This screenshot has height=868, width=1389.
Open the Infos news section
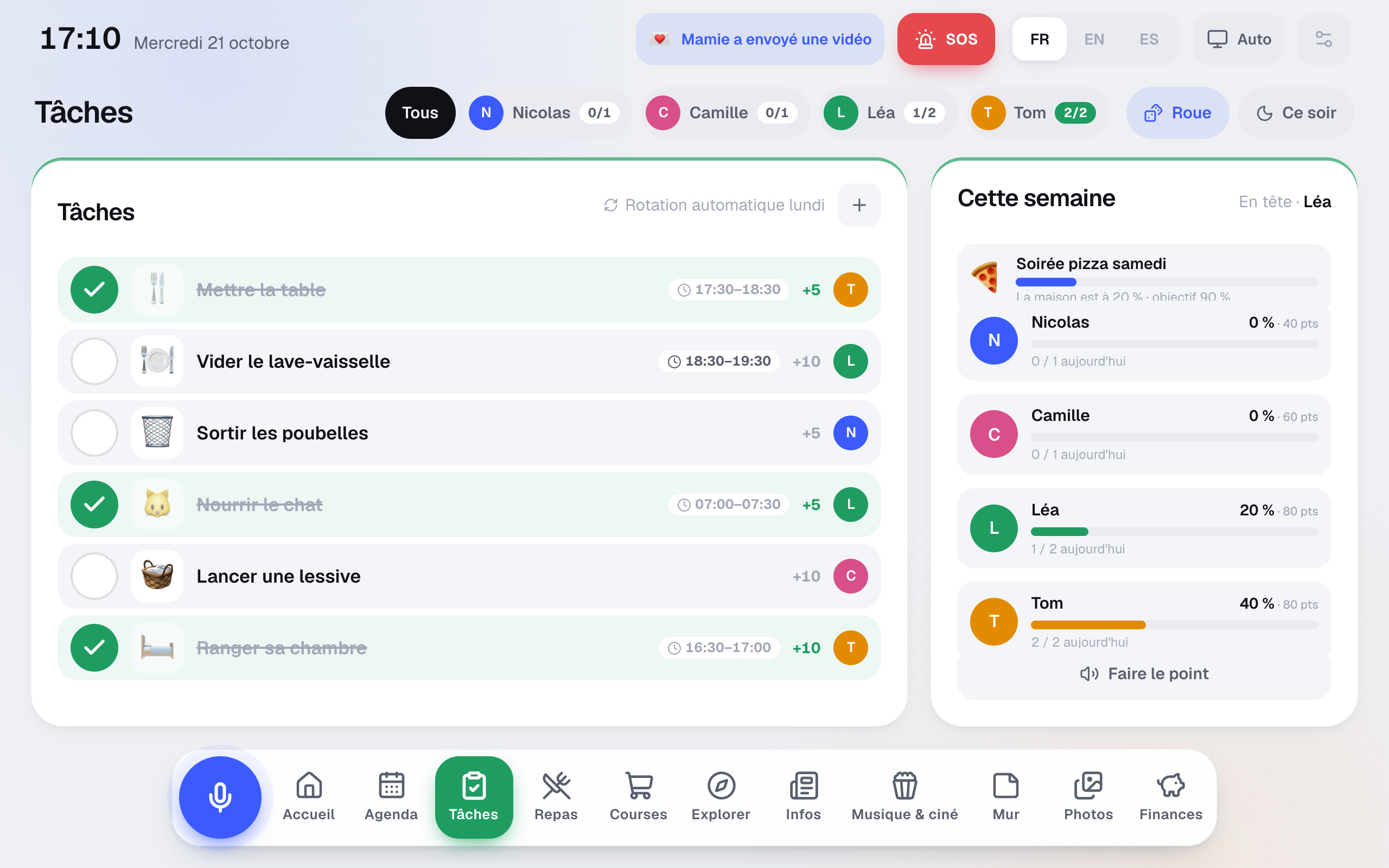click(x=804, y=797)
